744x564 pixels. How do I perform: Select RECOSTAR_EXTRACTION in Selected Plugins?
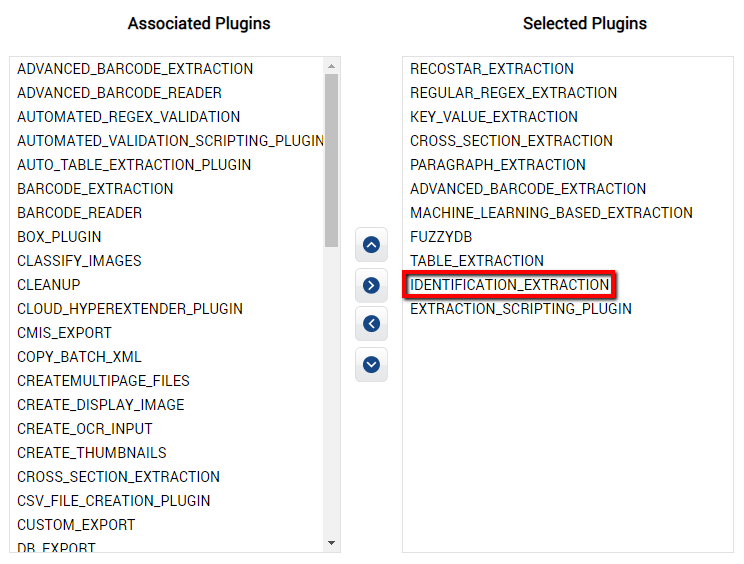[x=492, y=69]
